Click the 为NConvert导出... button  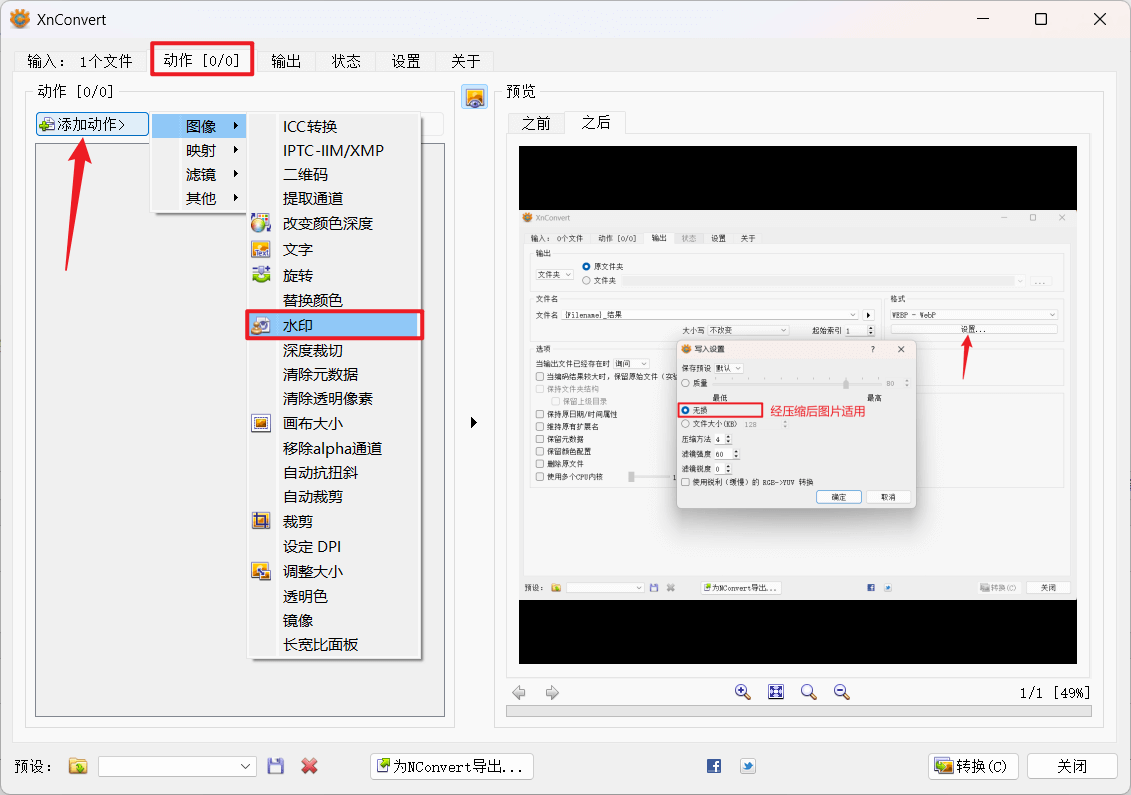(452, 766)
